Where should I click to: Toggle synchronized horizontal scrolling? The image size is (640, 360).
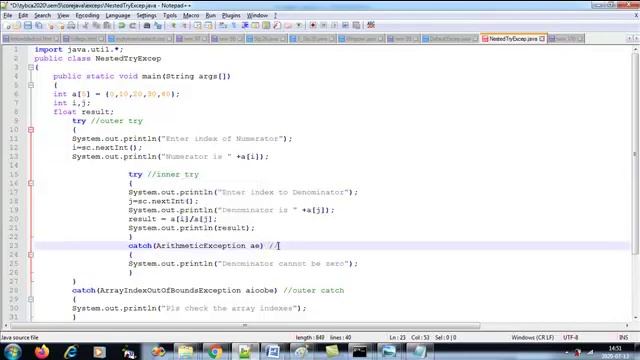208,25
